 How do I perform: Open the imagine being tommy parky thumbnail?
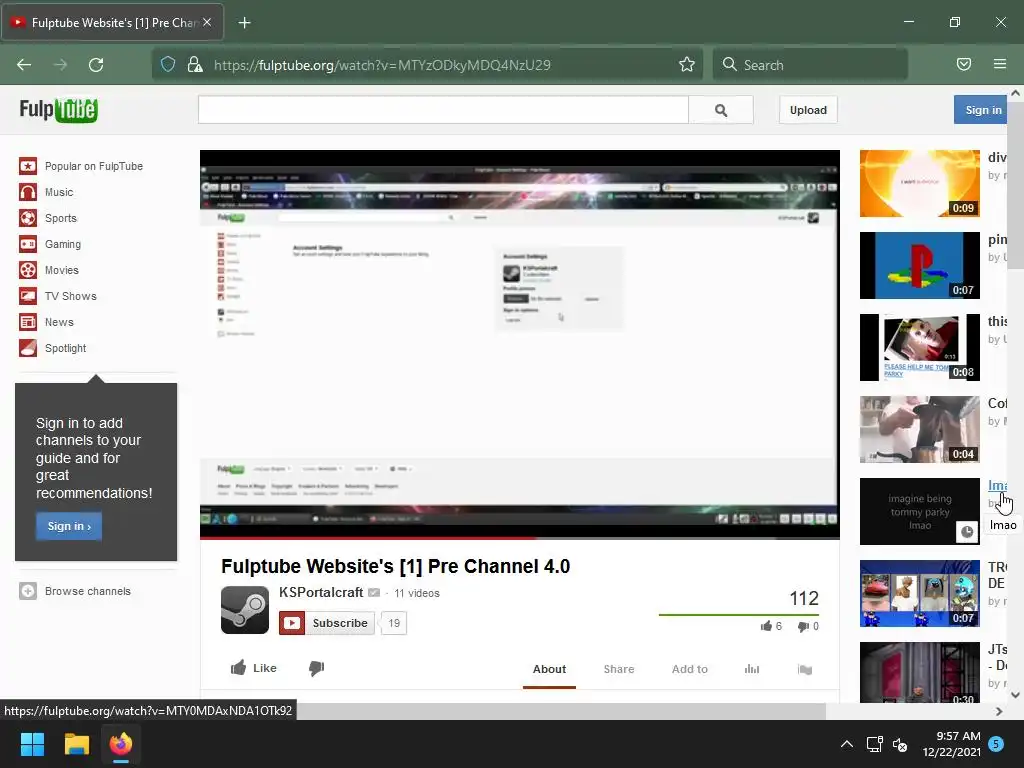click(920, 511)
